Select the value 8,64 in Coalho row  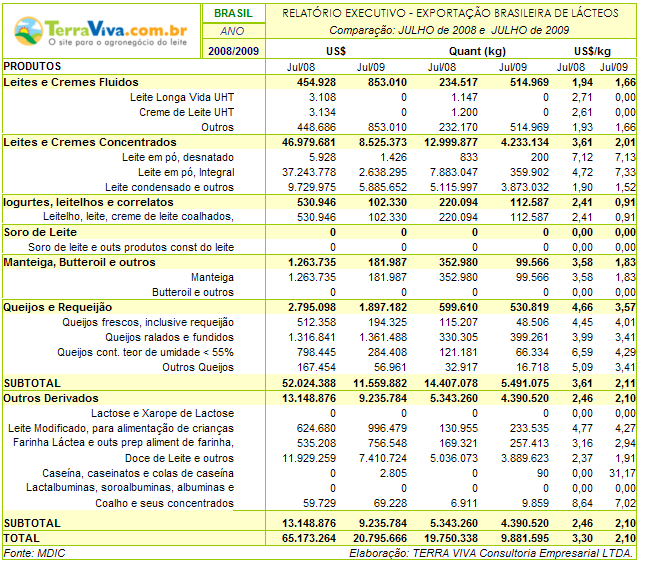tap(582, 503)
